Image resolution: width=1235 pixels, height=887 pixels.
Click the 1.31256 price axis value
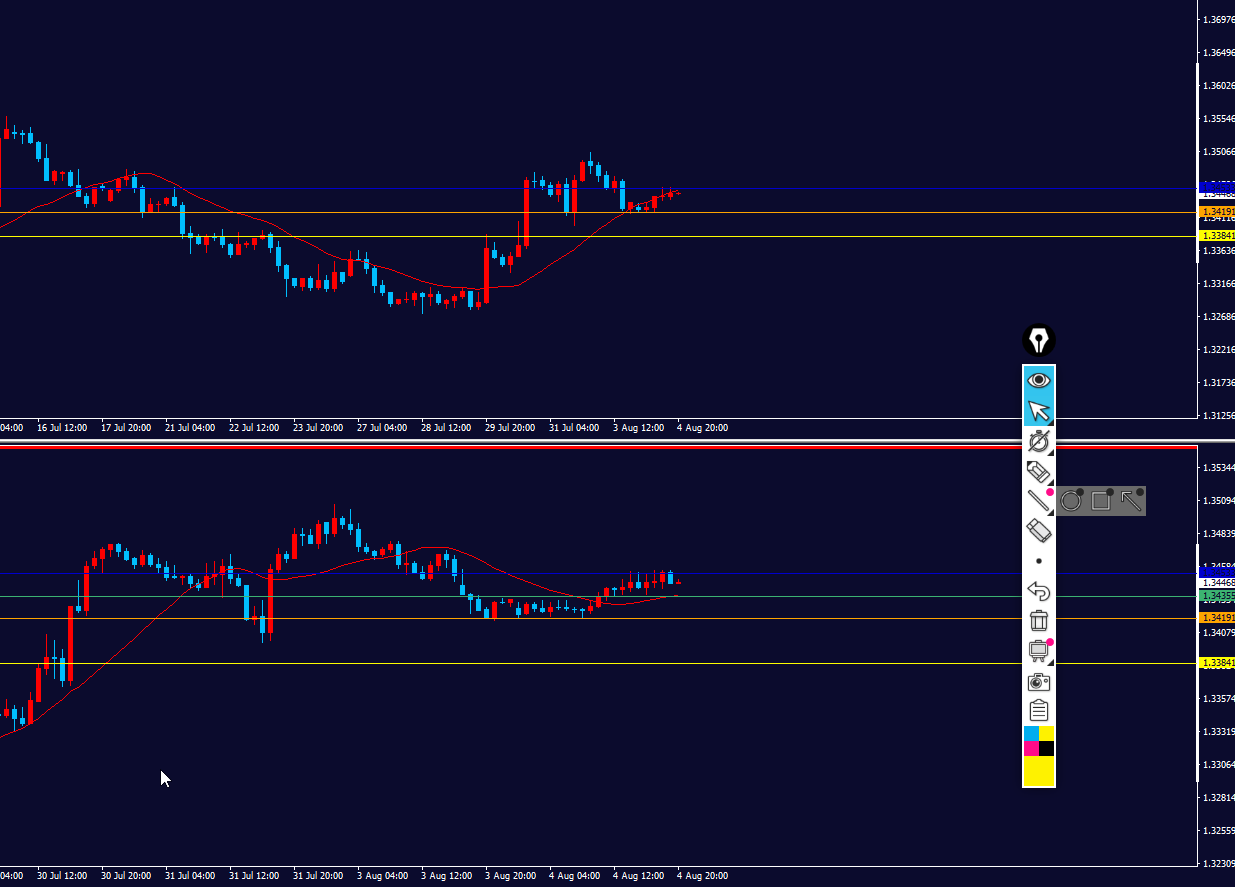click(x=1219, y=416)
